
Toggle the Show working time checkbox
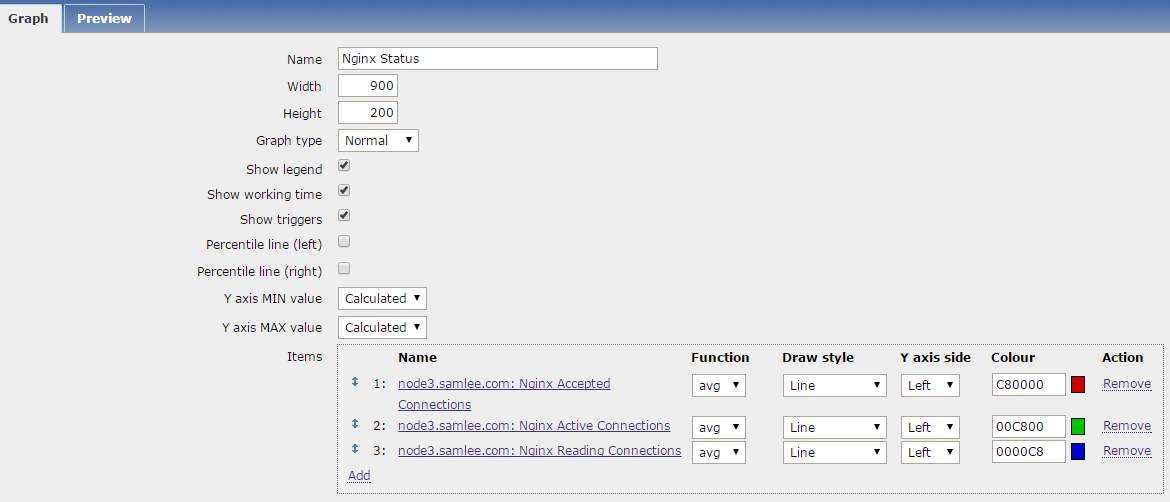344,190
